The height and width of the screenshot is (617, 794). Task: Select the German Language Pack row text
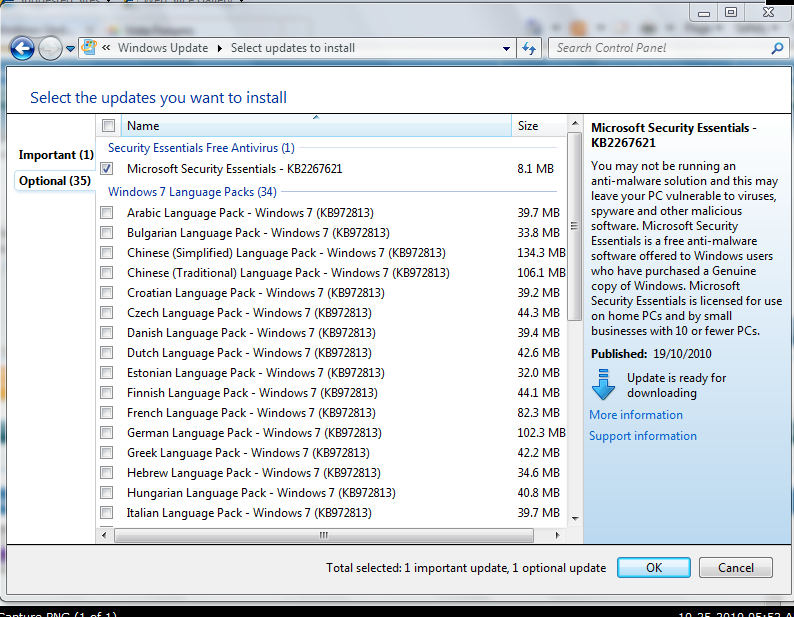254,433
